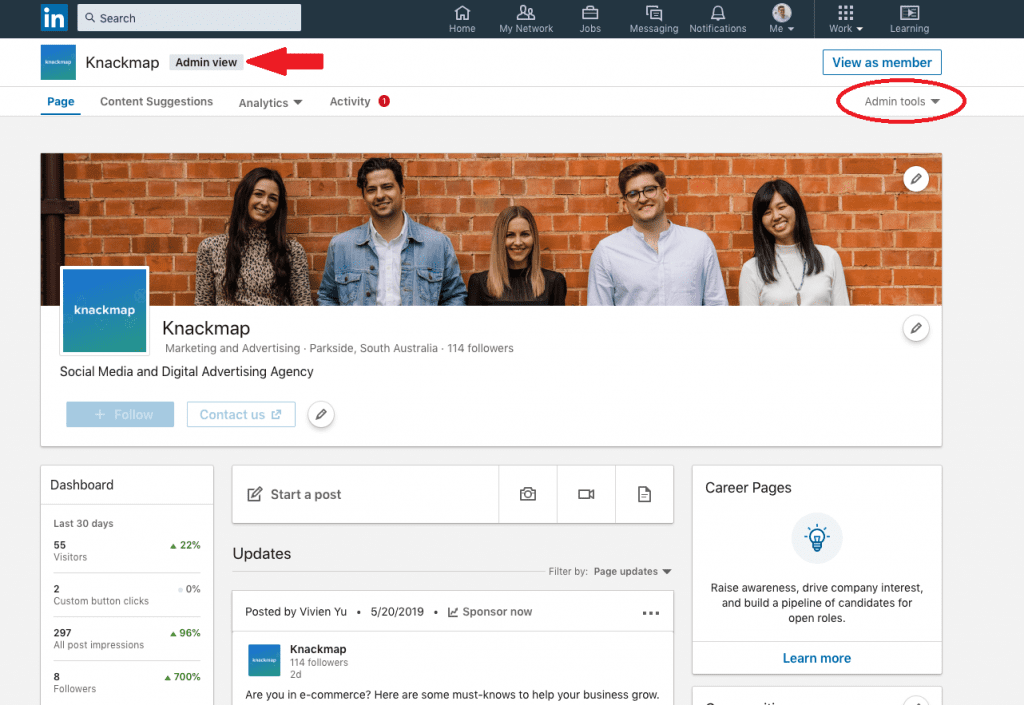Click the Contact us button
This screenshot has height=705, width=1024.
(241, 415)
